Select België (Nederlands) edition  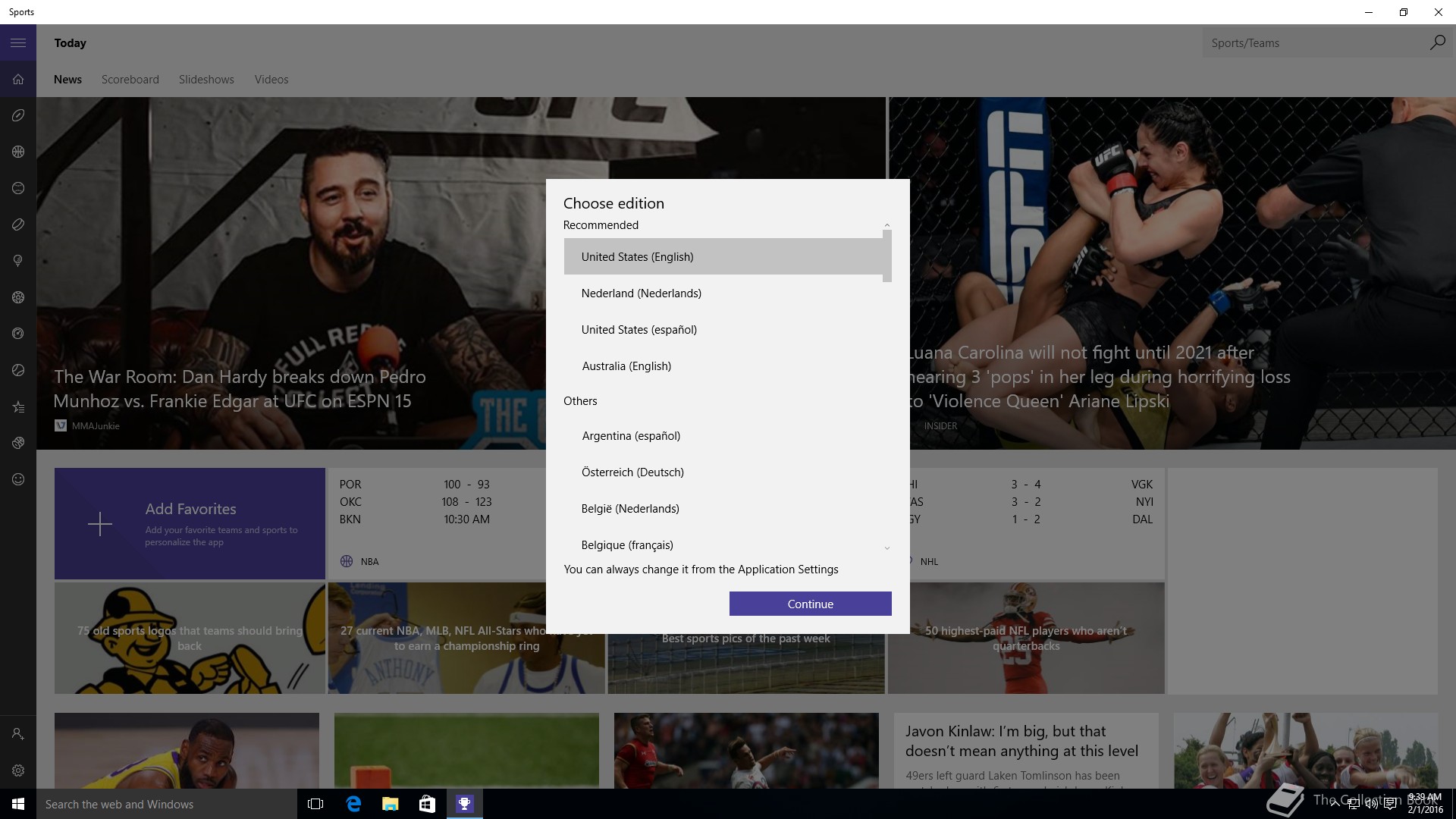(x=723, y=508)
